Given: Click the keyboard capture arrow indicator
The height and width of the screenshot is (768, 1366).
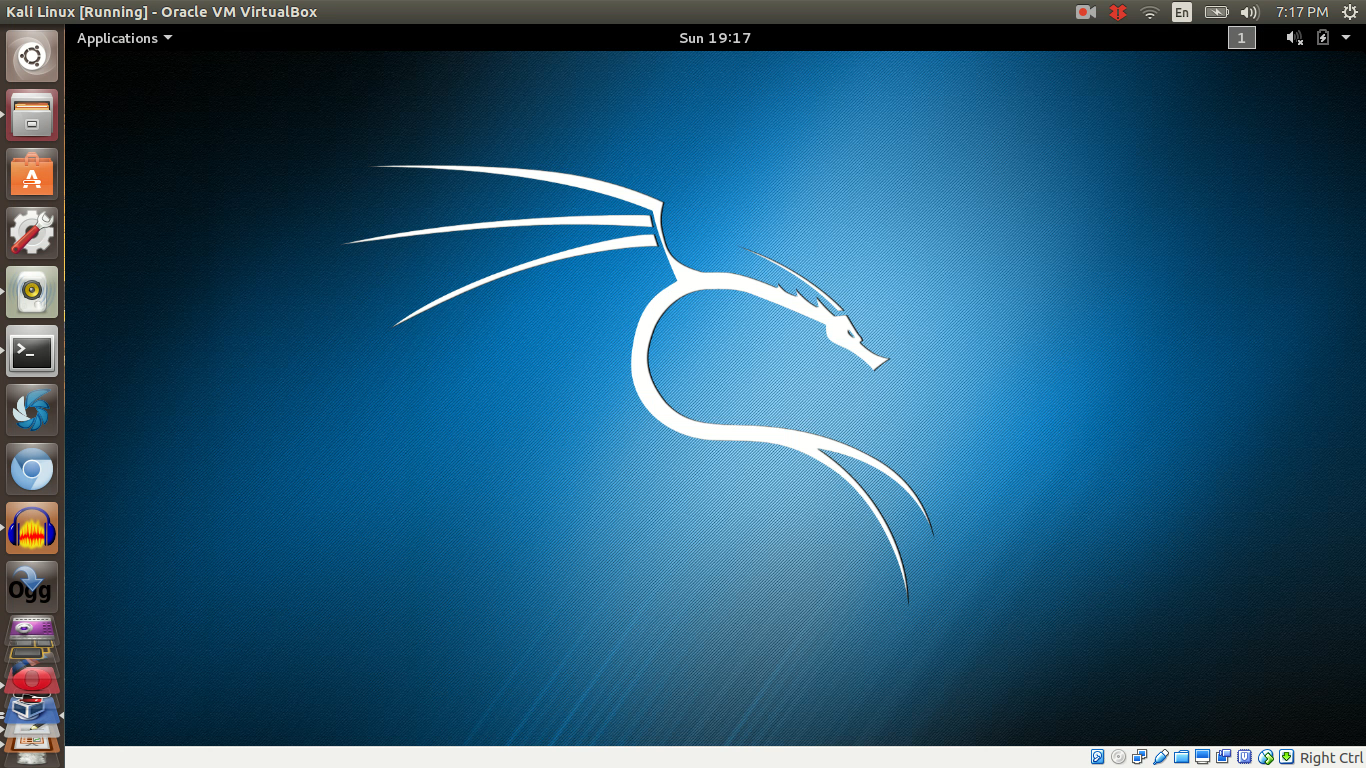Looking at the screenshot, I should click(1287, 757).
